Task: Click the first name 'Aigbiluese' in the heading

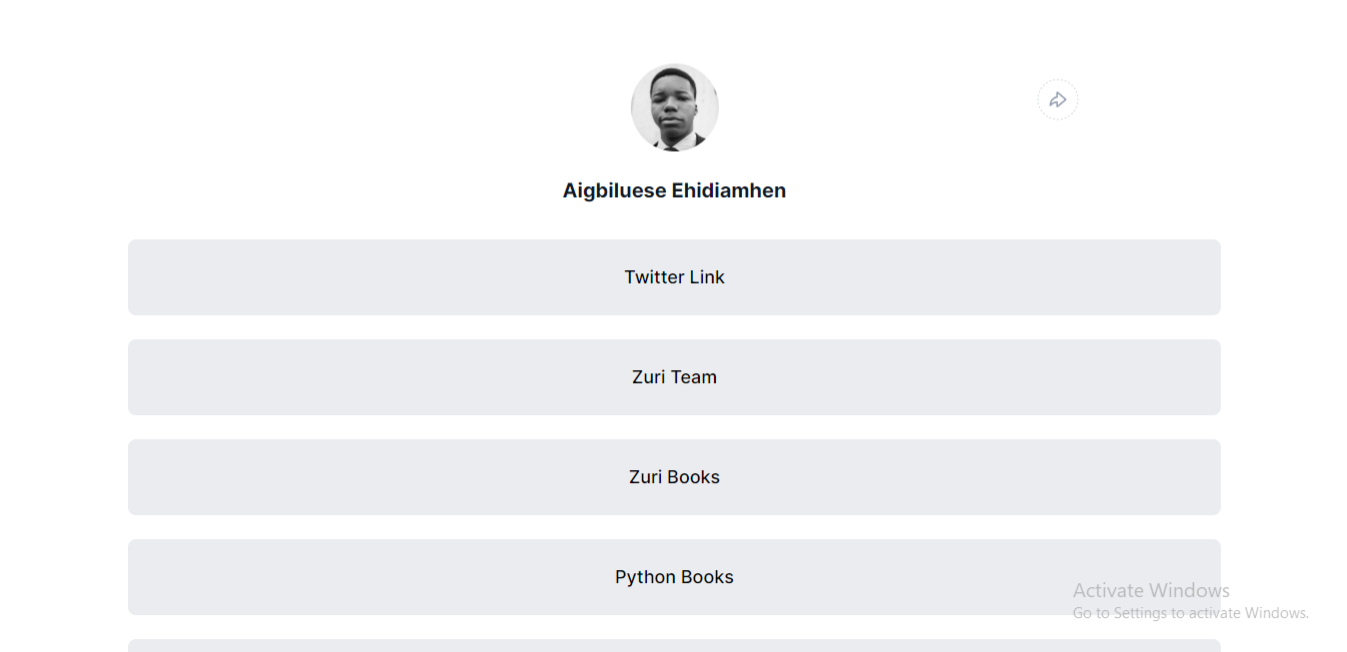Action: 614,190
